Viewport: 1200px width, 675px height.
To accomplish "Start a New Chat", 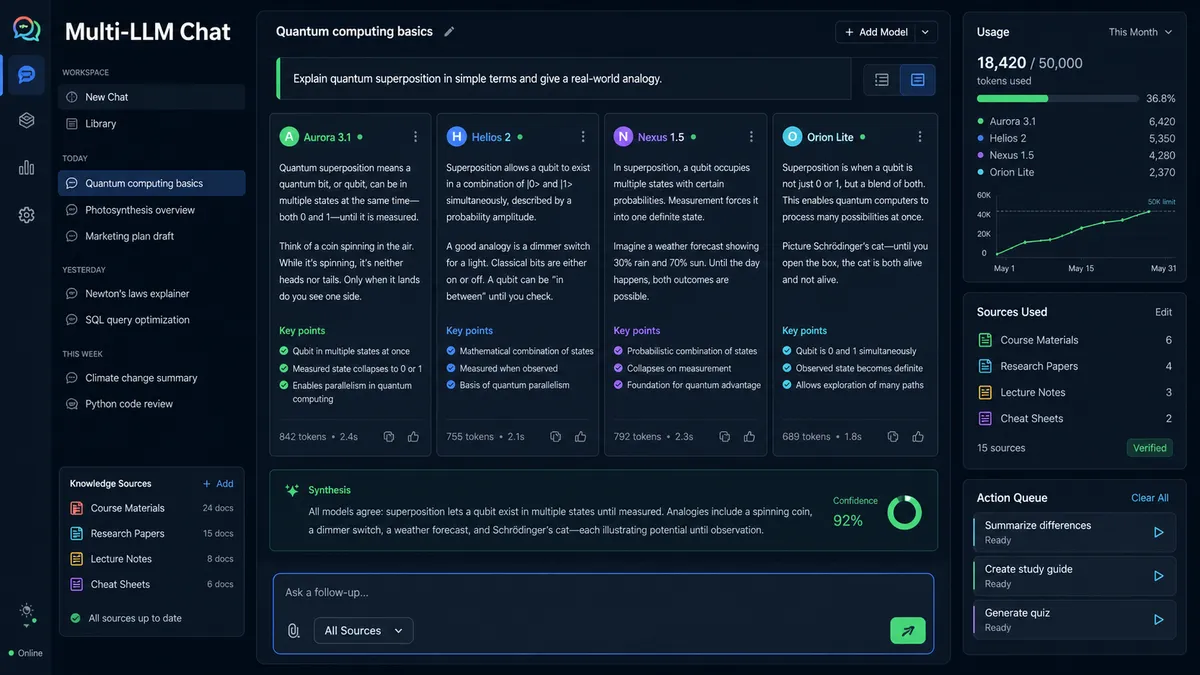I will 151,97.
